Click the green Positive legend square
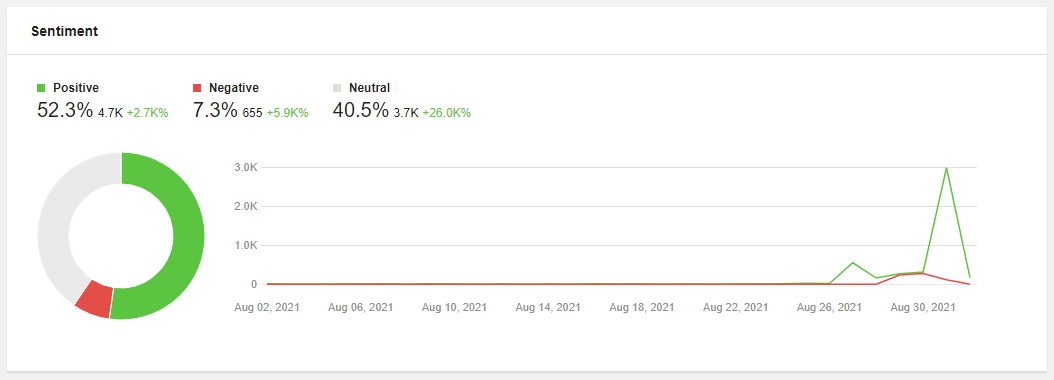 [41, 88]
